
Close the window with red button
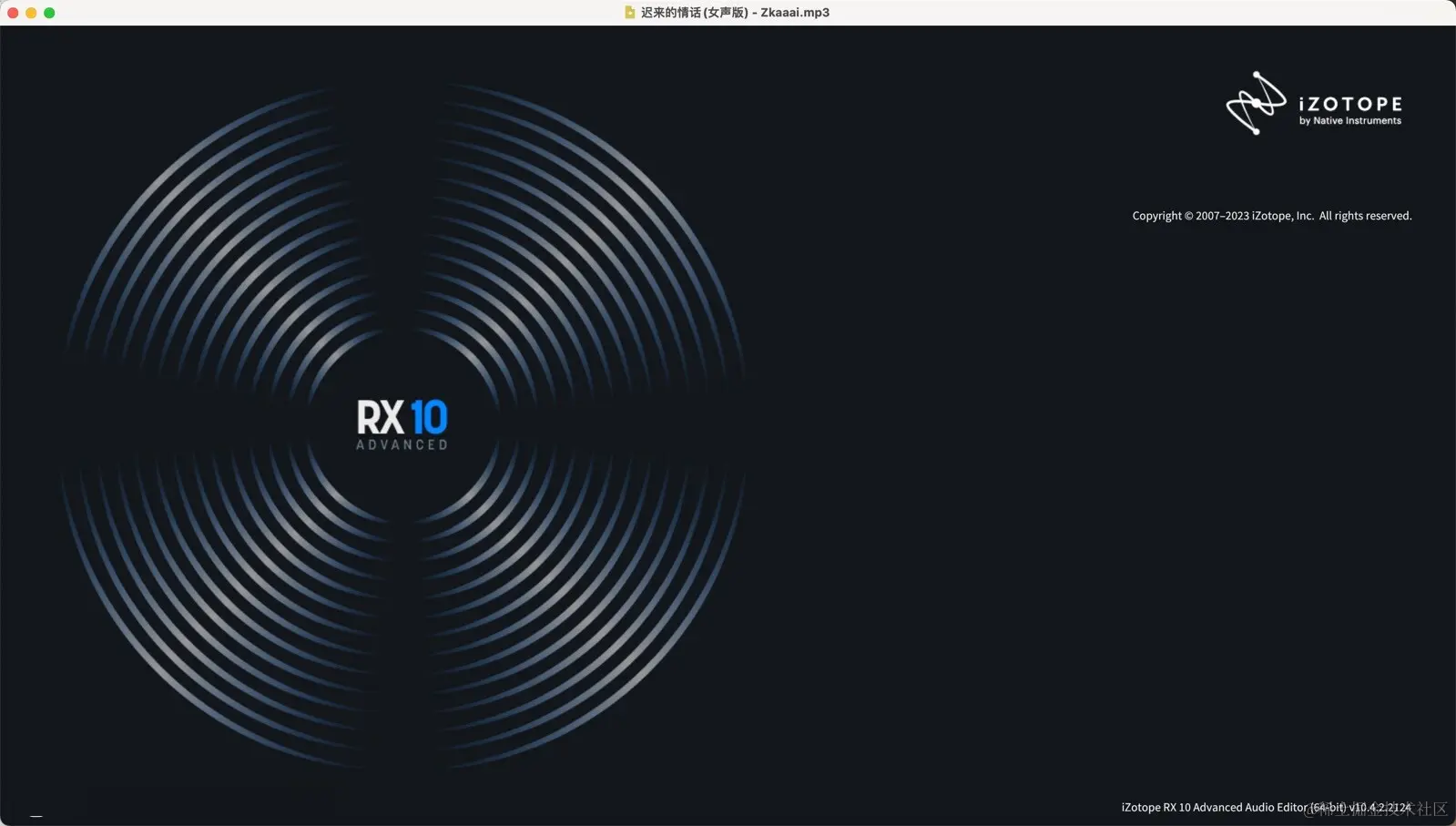tap(13, 13)
